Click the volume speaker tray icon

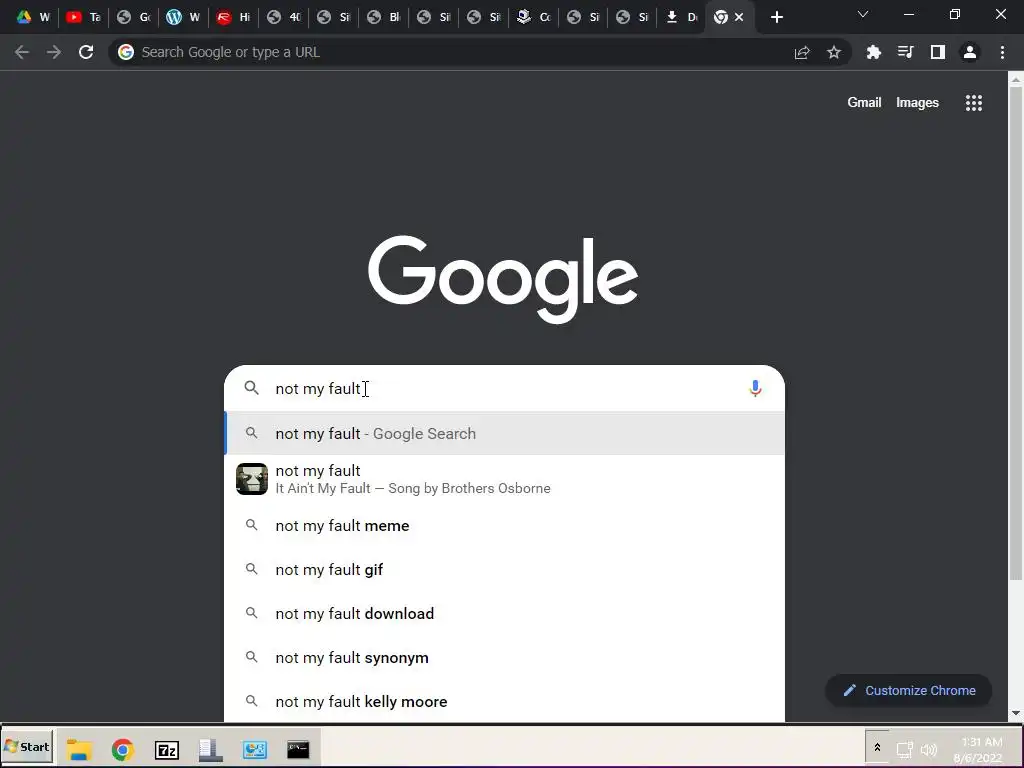928,750
